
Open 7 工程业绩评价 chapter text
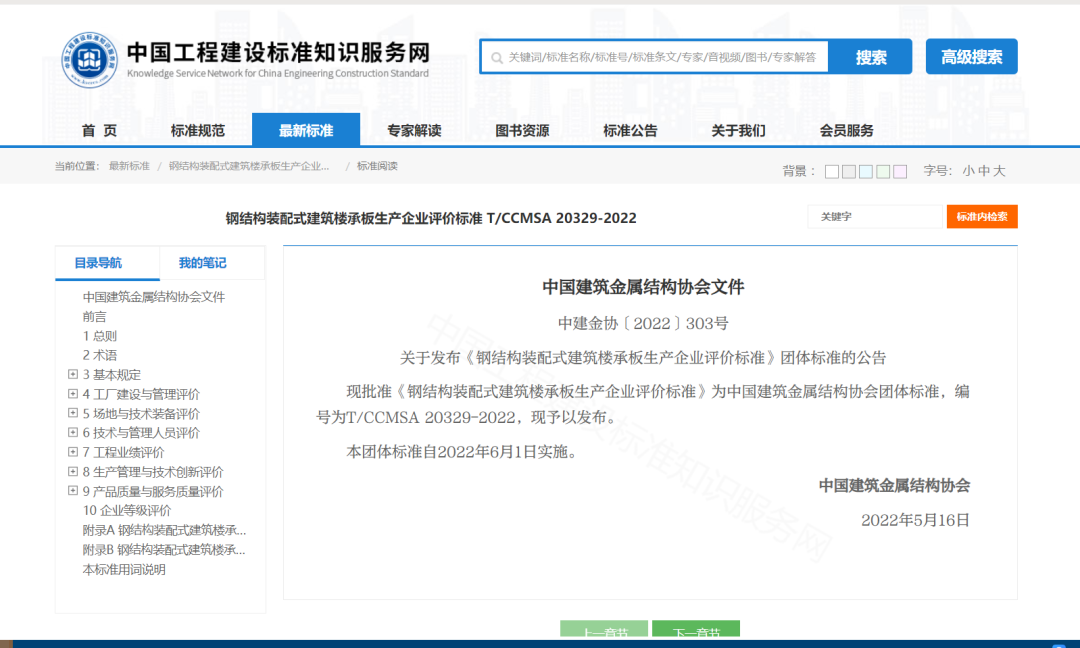coord(123,452)
